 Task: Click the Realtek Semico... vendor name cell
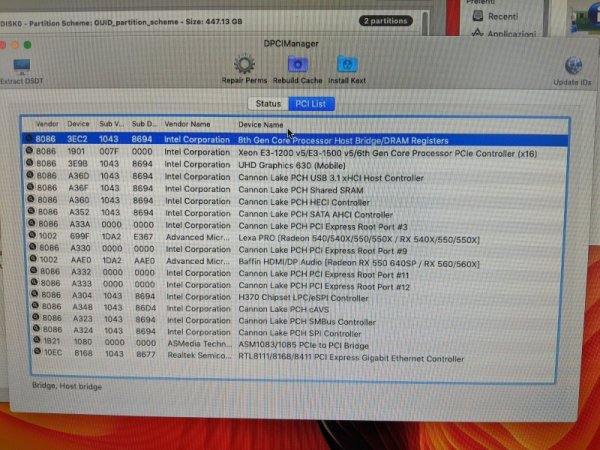click(199, 355)
